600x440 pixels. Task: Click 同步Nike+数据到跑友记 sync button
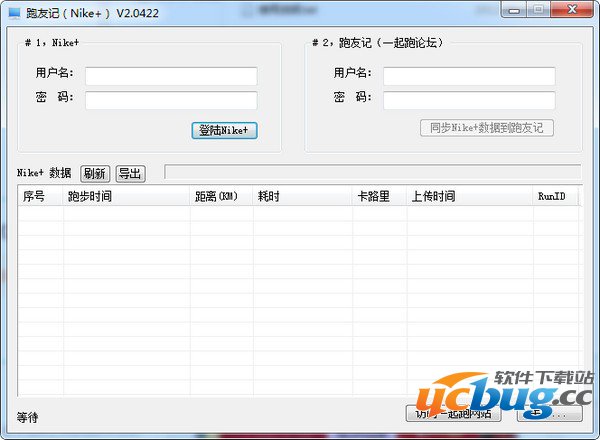[x=487, y=128]
